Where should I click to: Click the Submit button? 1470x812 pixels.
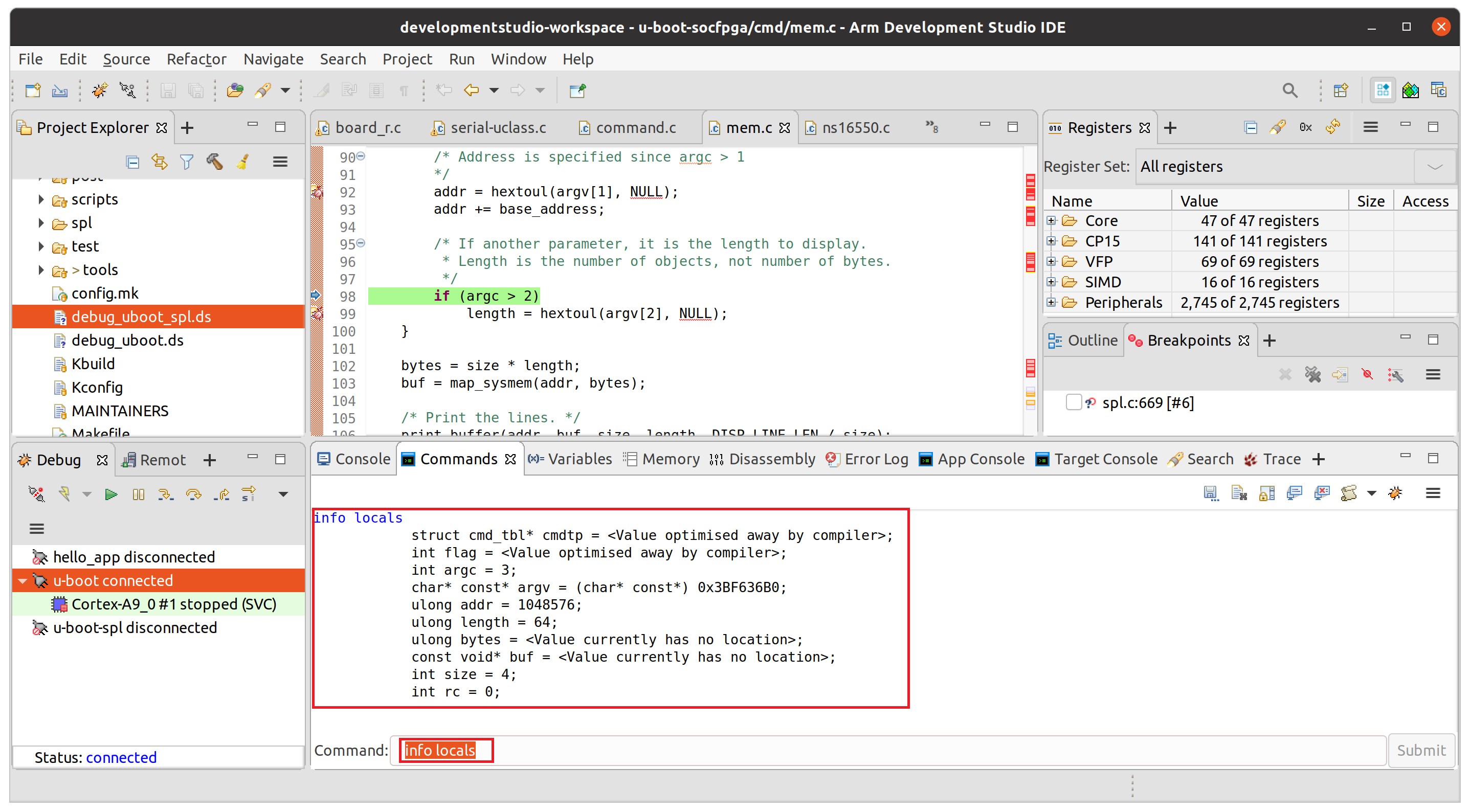1420,750
